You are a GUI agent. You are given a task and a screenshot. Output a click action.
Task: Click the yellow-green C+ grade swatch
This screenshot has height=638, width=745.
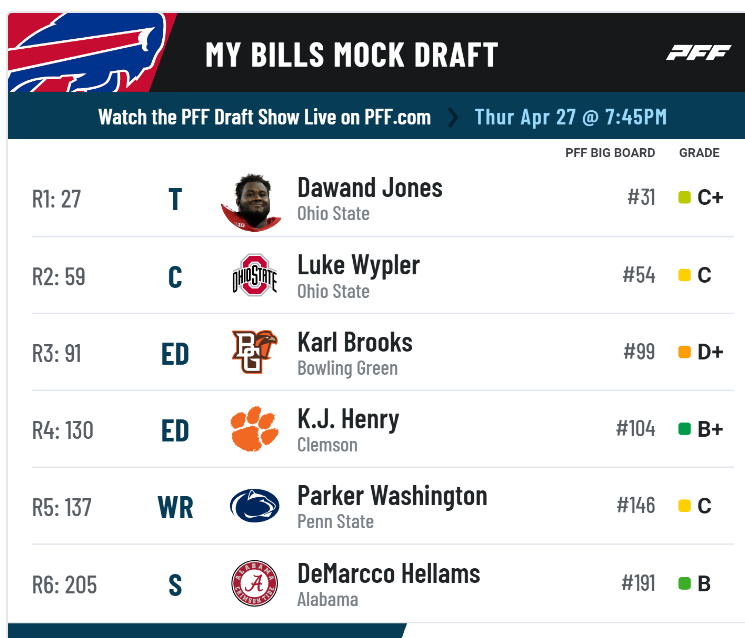click(x=684, y=197)
